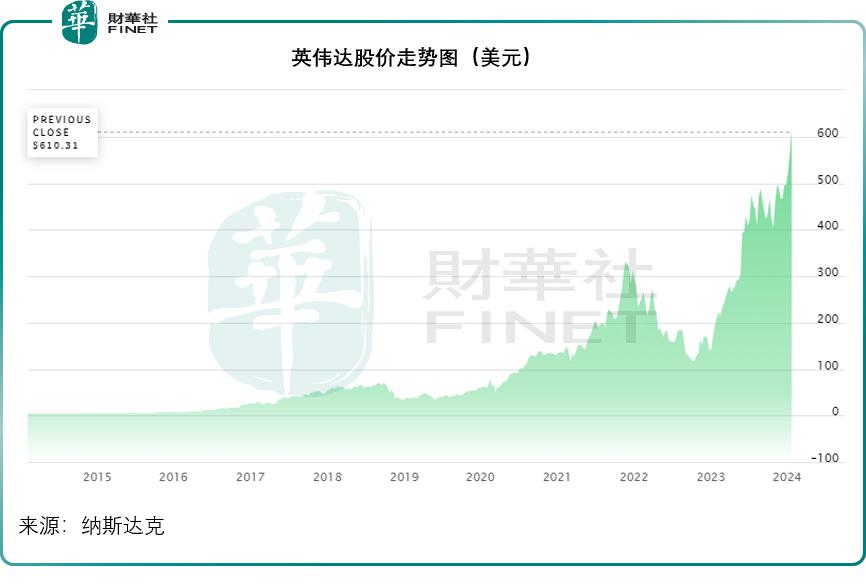Screen dimensions: 866x586
Task: Click the 2016 x-axis label
Action: tap(173, 477)
